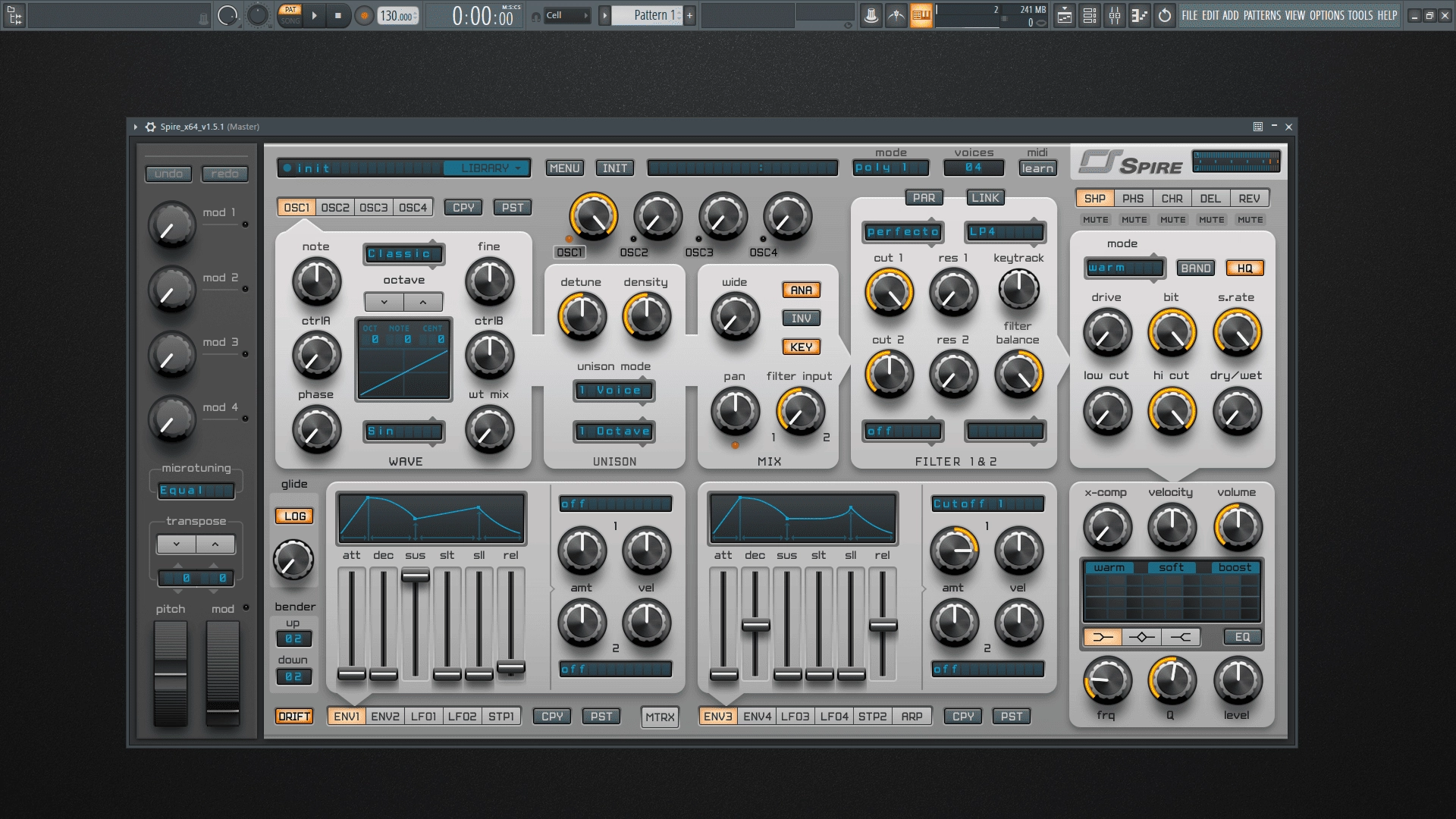Image resolution: width=1456 pixels, height=819 pixels.
Task: Click the circular undo-history arrow icon
Action: (1165, 15)
